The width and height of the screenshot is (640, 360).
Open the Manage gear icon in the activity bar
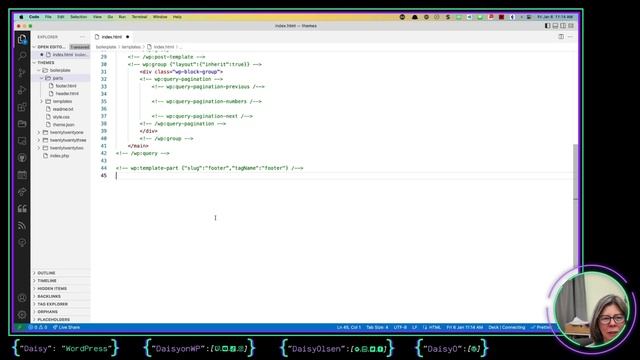(22, 315)
